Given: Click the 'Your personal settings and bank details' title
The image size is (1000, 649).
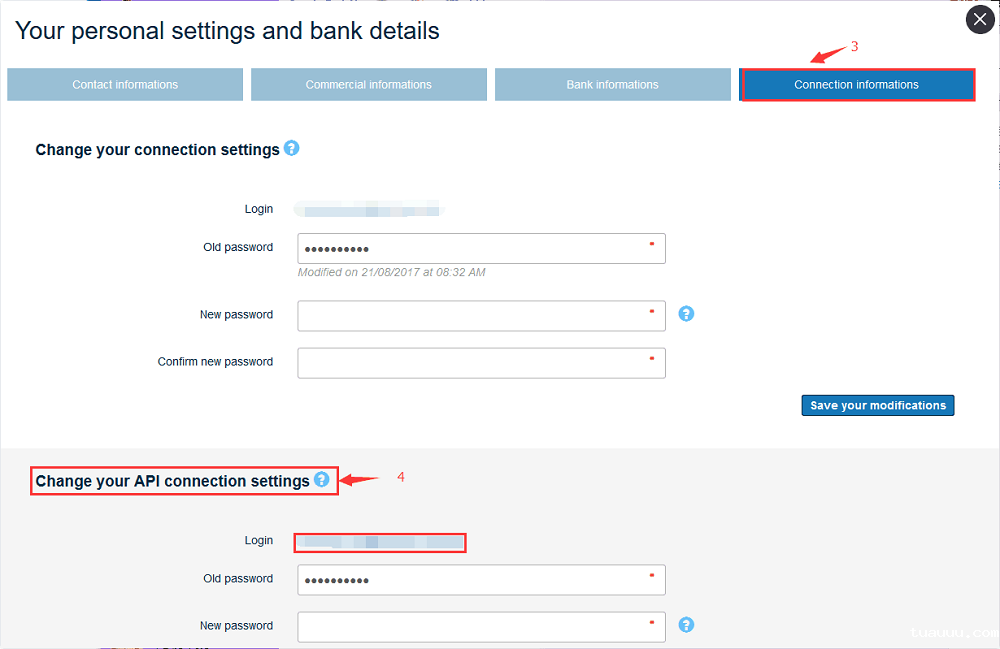Looking at the screenshot, I should 227,31.
